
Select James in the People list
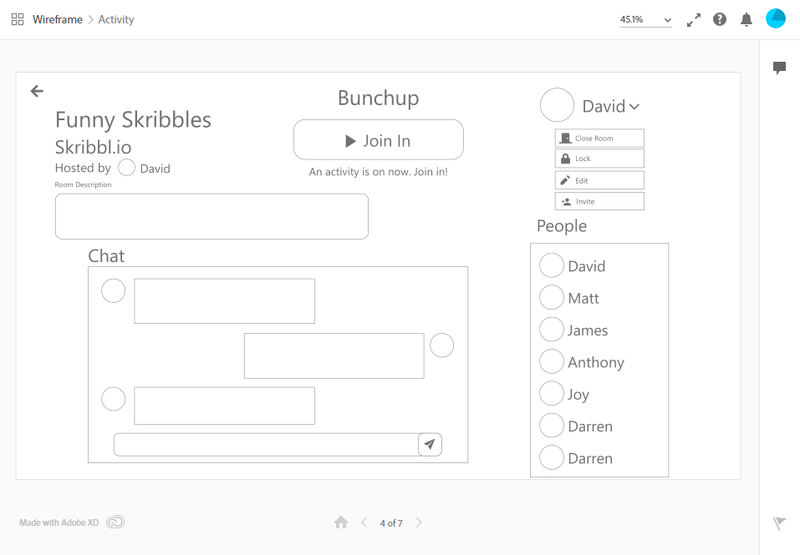click(574, 330)
